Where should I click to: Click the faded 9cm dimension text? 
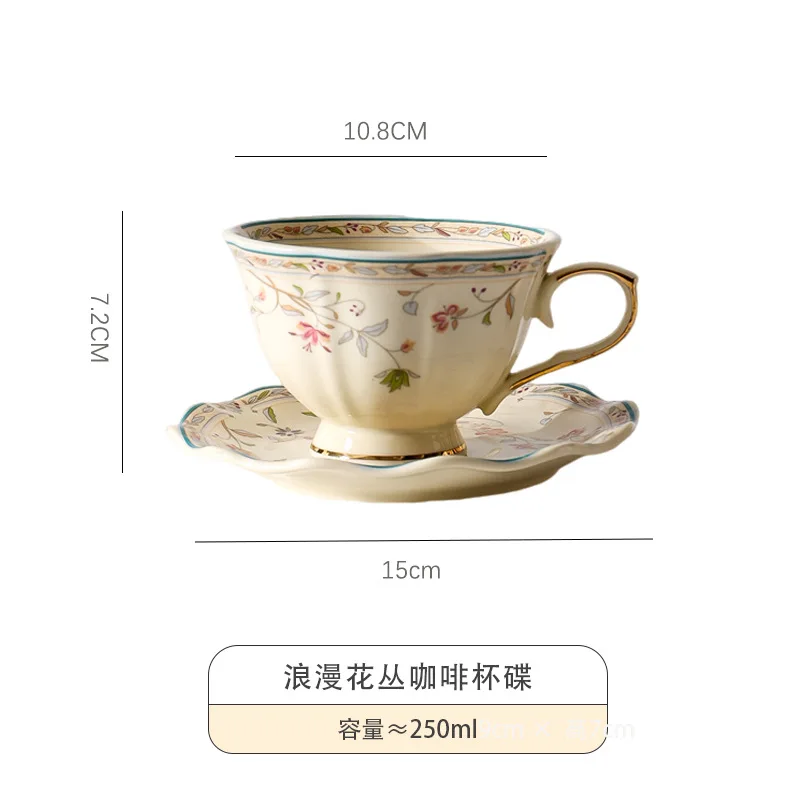click(x=503, y=730)
